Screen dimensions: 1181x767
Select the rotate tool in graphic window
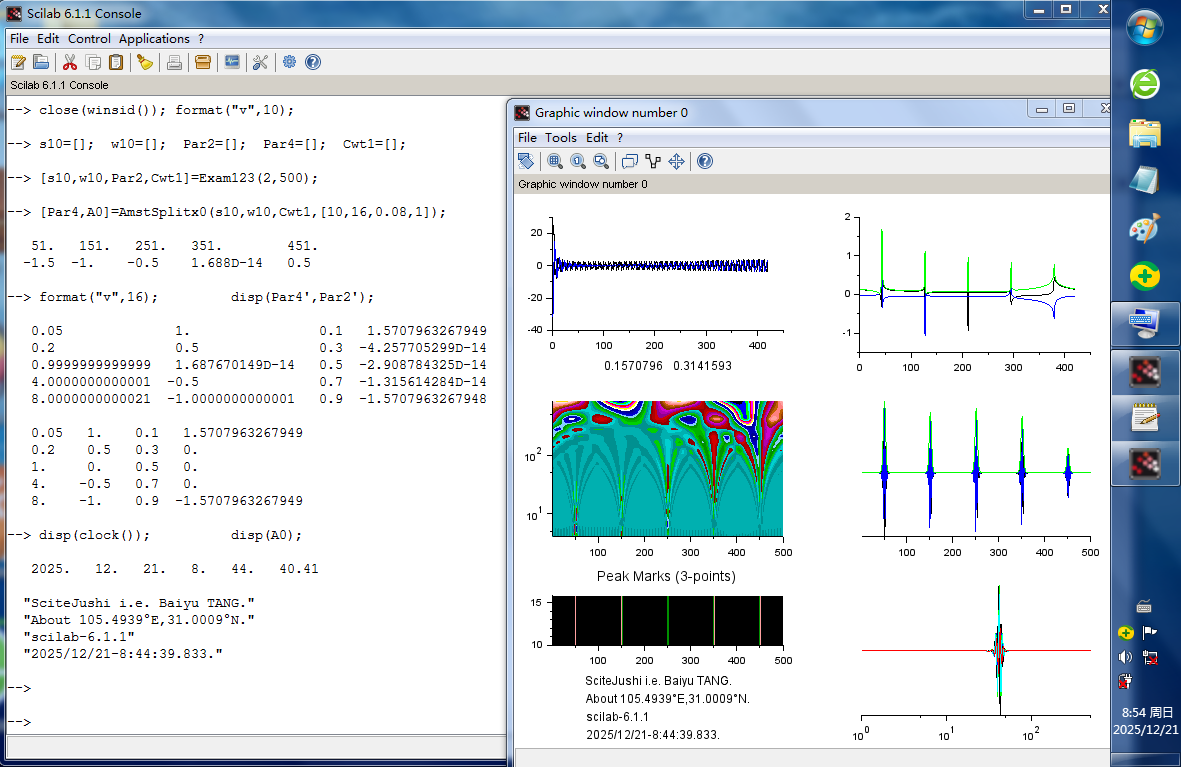point(526,161)
